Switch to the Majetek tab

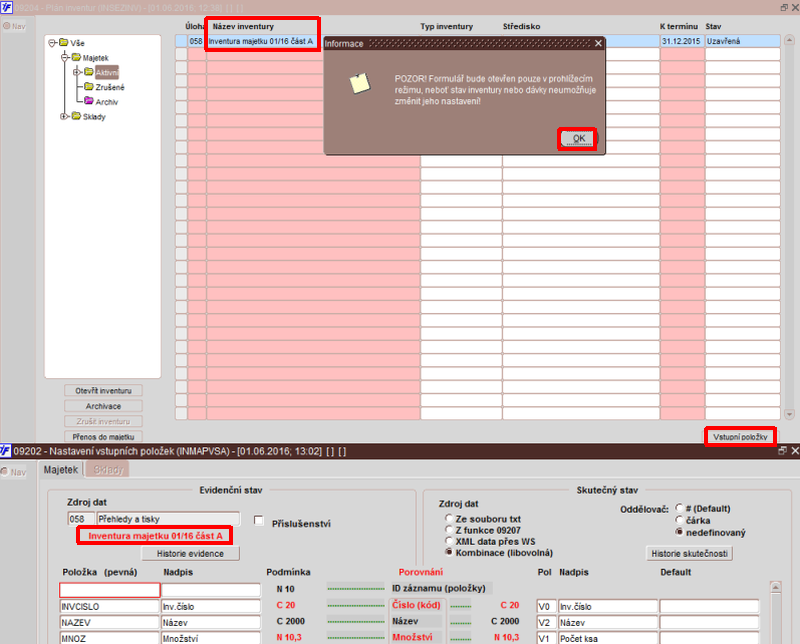pos(61,469)
